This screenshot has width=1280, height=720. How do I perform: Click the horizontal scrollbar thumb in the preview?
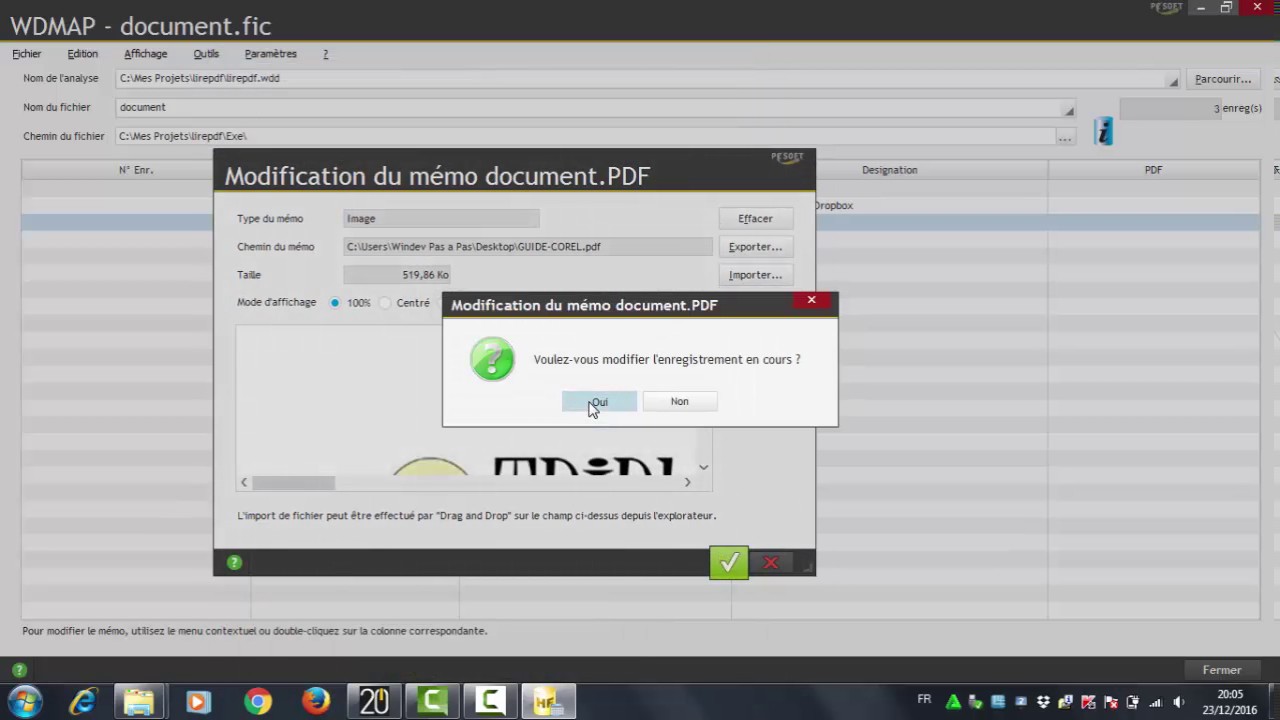pyautogui.click(x=293, y=483)
